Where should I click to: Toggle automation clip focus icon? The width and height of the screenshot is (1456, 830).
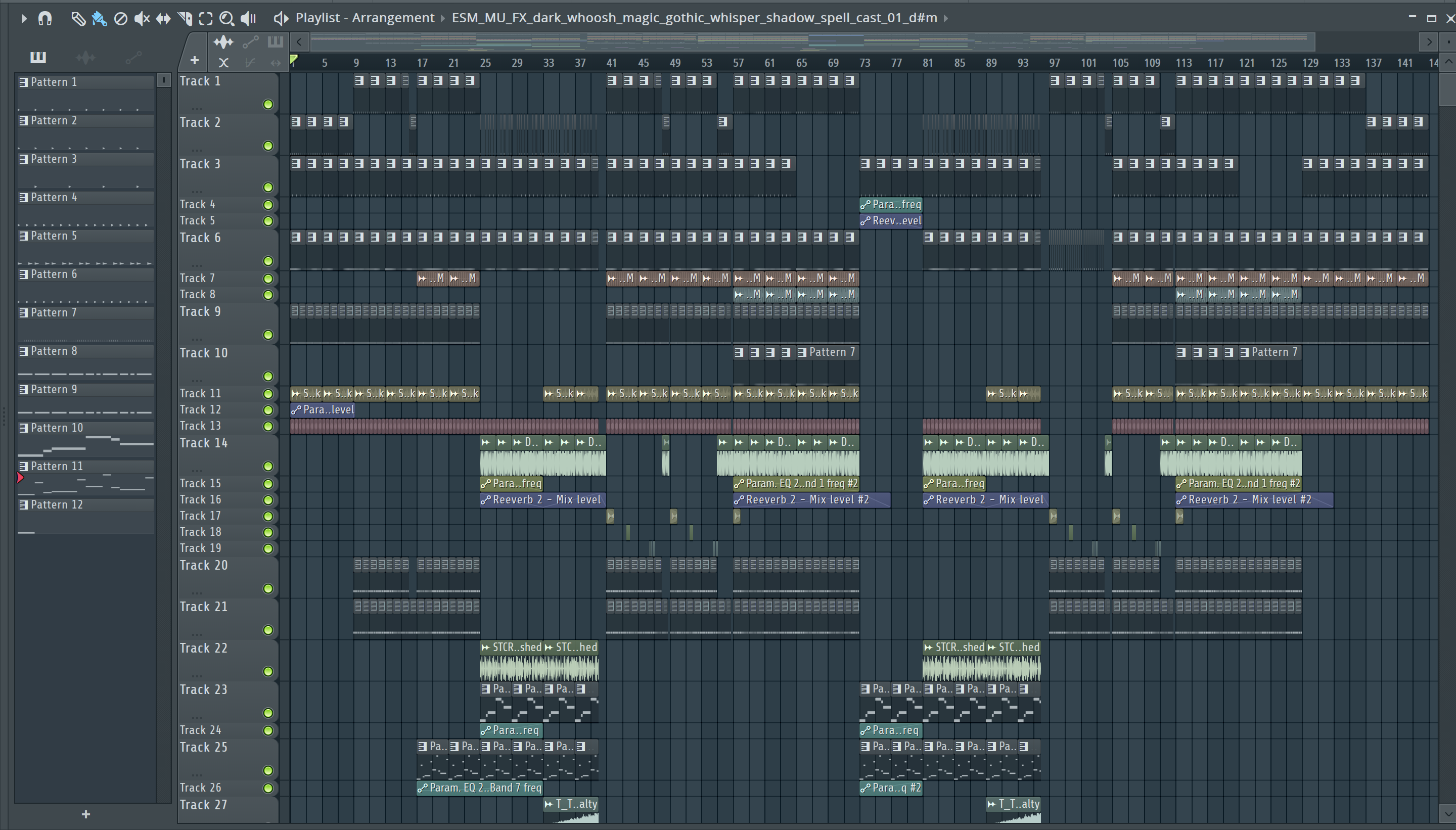[250, 41]
